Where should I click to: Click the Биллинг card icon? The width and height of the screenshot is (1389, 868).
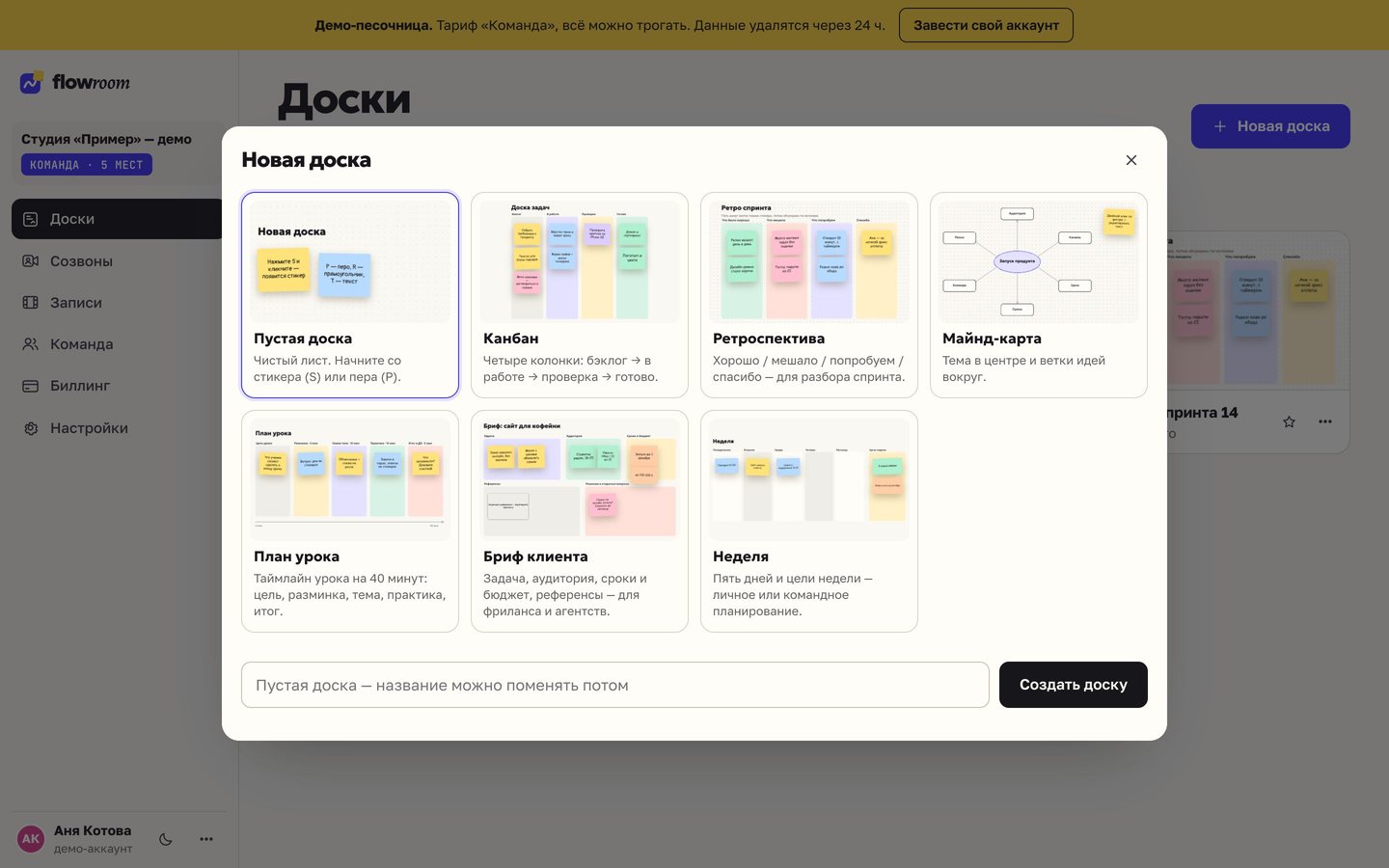click(31, 386)
